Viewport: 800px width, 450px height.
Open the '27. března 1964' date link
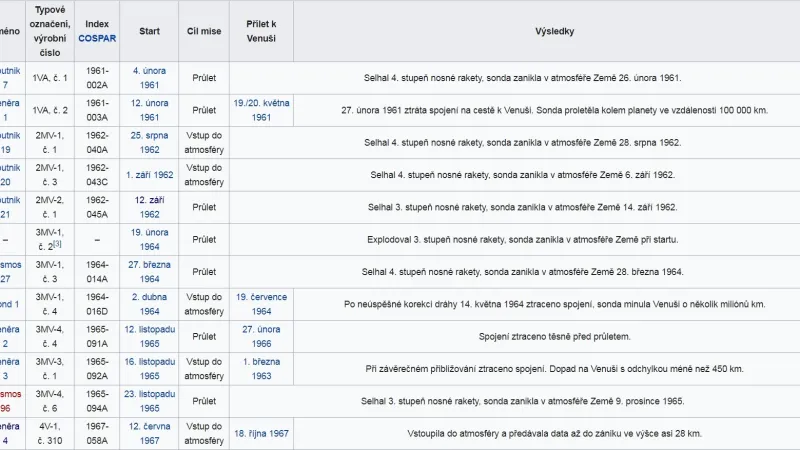pyautogui.click(x=149, y=272)
